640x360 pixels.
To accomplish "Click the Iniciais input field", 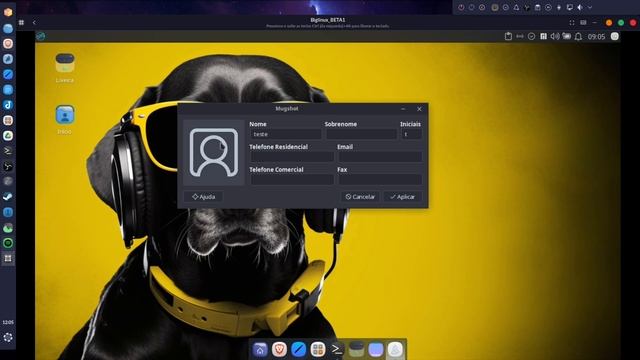I will coord(411,134).
